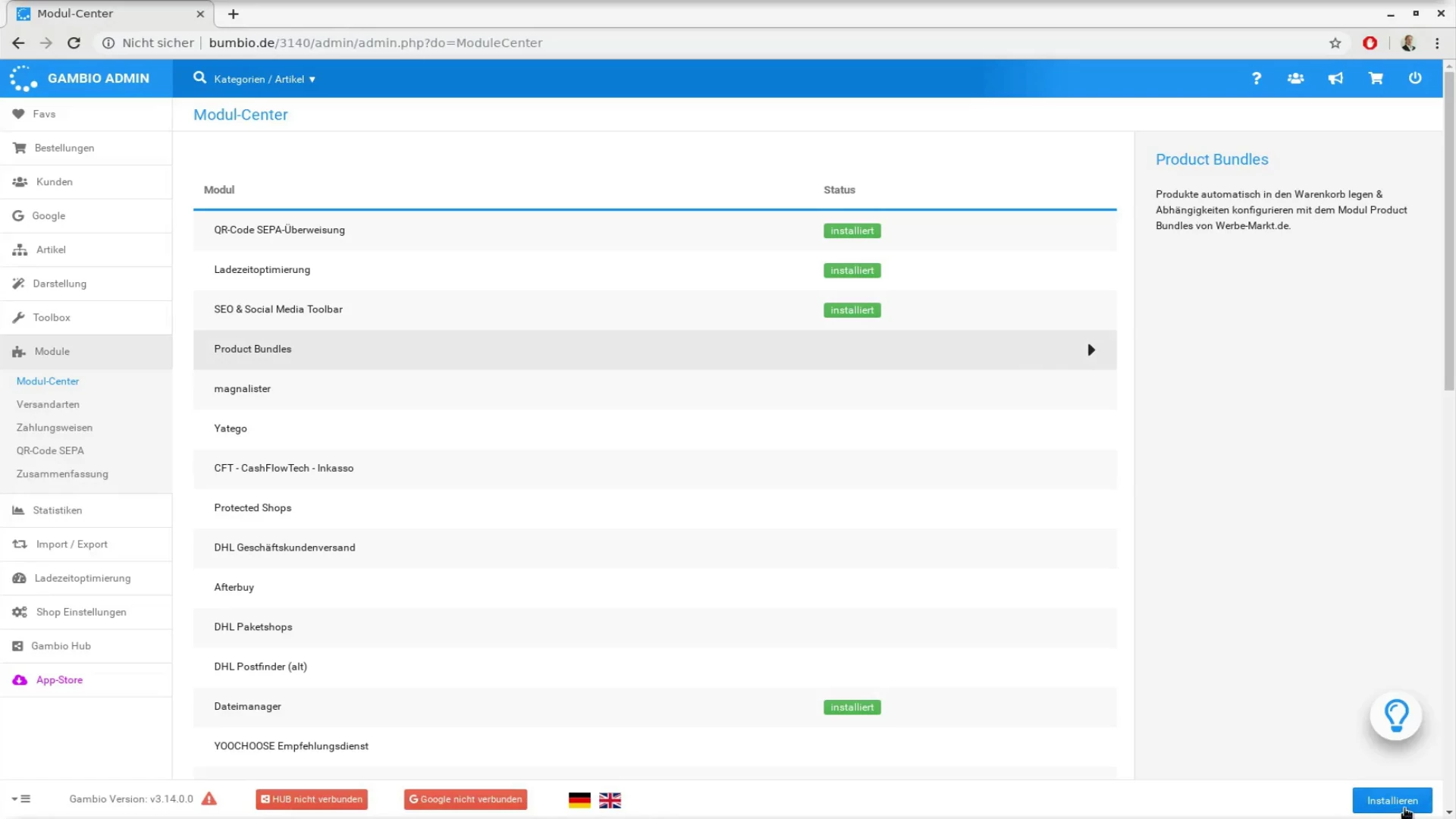Select YOOCHOOSE Empfehlungsdienst module row

(x=655, y=746)
